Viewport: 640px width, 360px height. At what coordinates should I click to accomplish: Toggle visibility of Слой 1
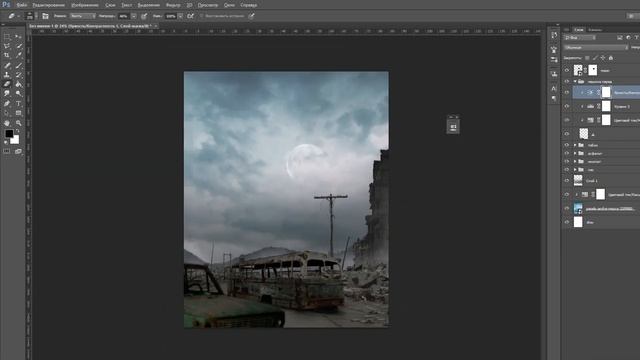pyautogui.click(x=567, y=180)
